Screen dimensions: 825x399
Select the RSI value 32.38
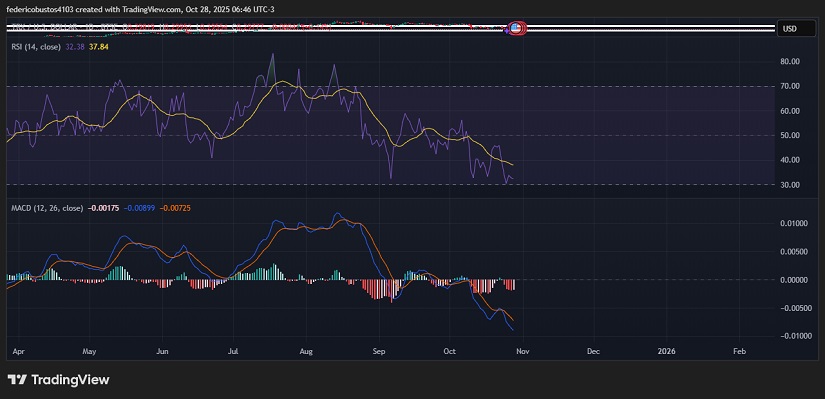tap(75, 47)
